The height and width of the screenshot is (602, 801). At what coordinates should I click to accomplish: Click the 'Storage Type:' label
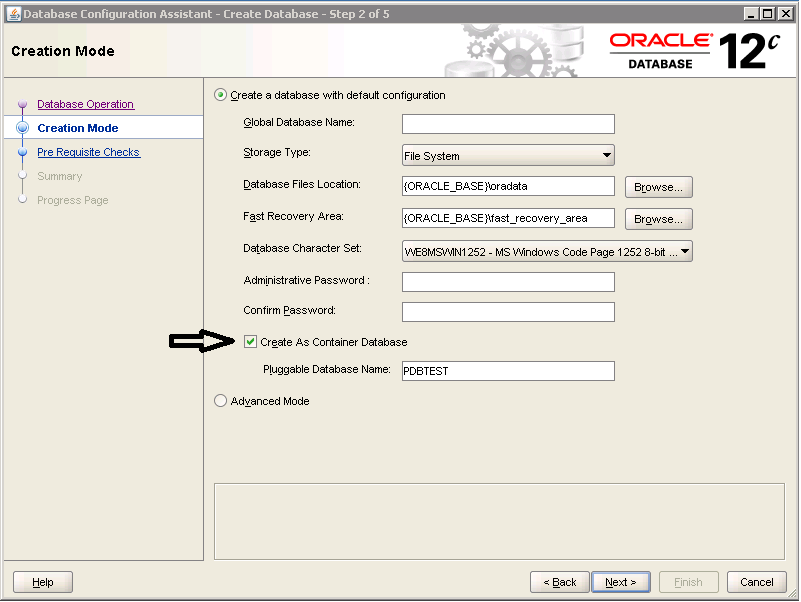coord(277,152)
